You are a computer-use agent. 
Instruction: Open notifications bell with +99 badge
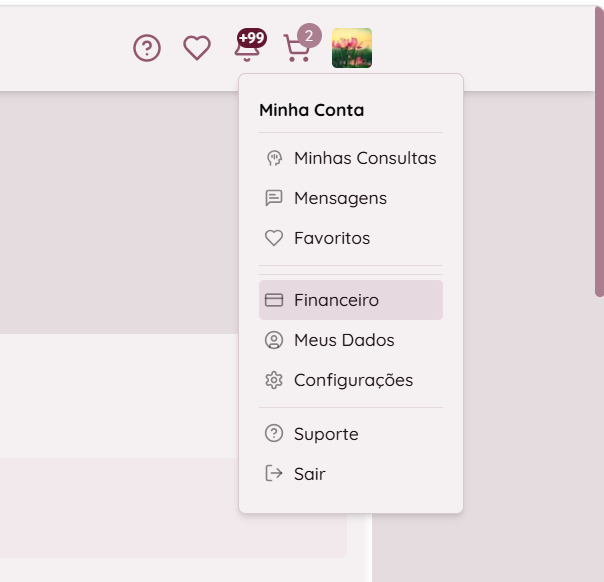pos(246,47)
